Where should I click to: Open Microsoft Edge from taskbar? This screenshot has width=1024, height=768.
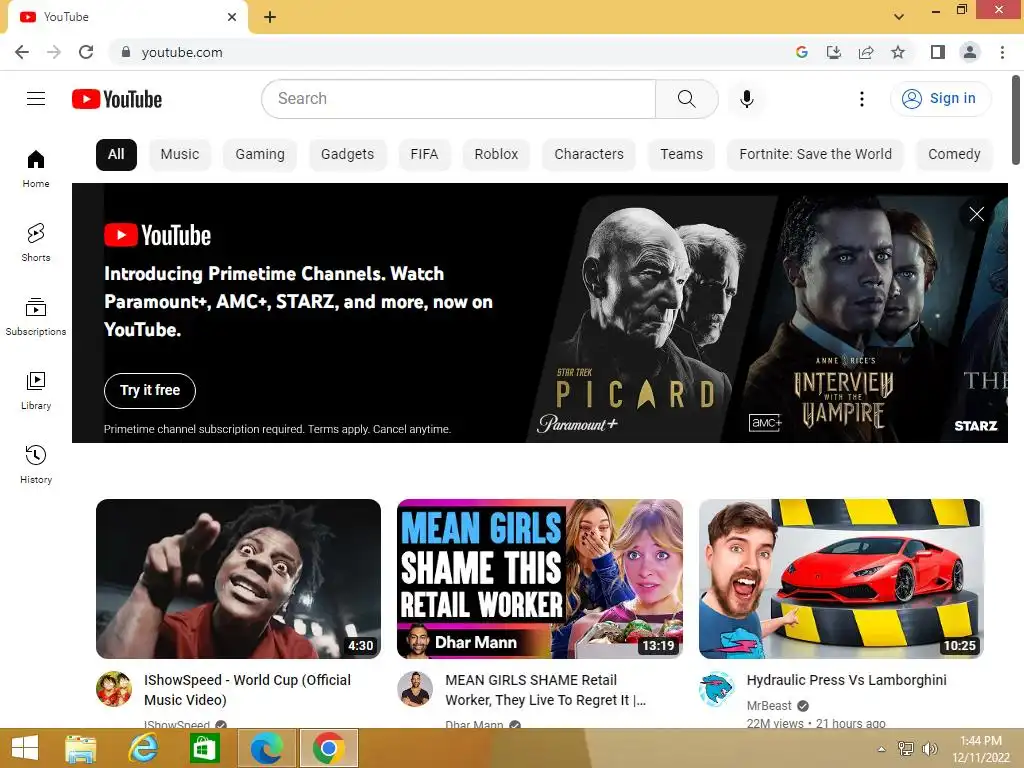[266, 748]
